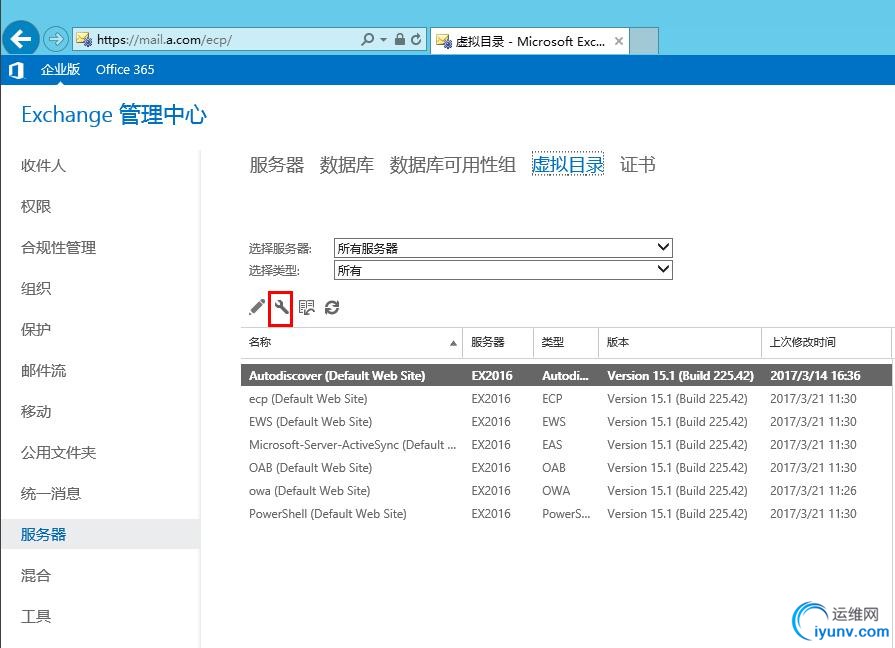
Task: Switch to the 服务器 top tab
Action: 276,165
